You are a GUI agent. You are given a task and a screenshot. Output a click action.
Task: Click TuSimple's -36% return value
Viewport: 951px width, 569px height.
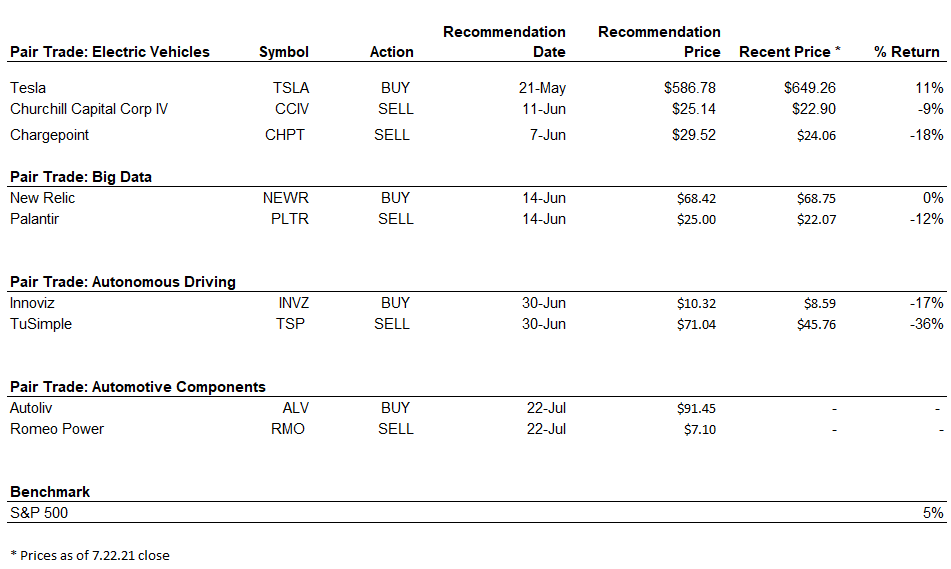point(925,324)
